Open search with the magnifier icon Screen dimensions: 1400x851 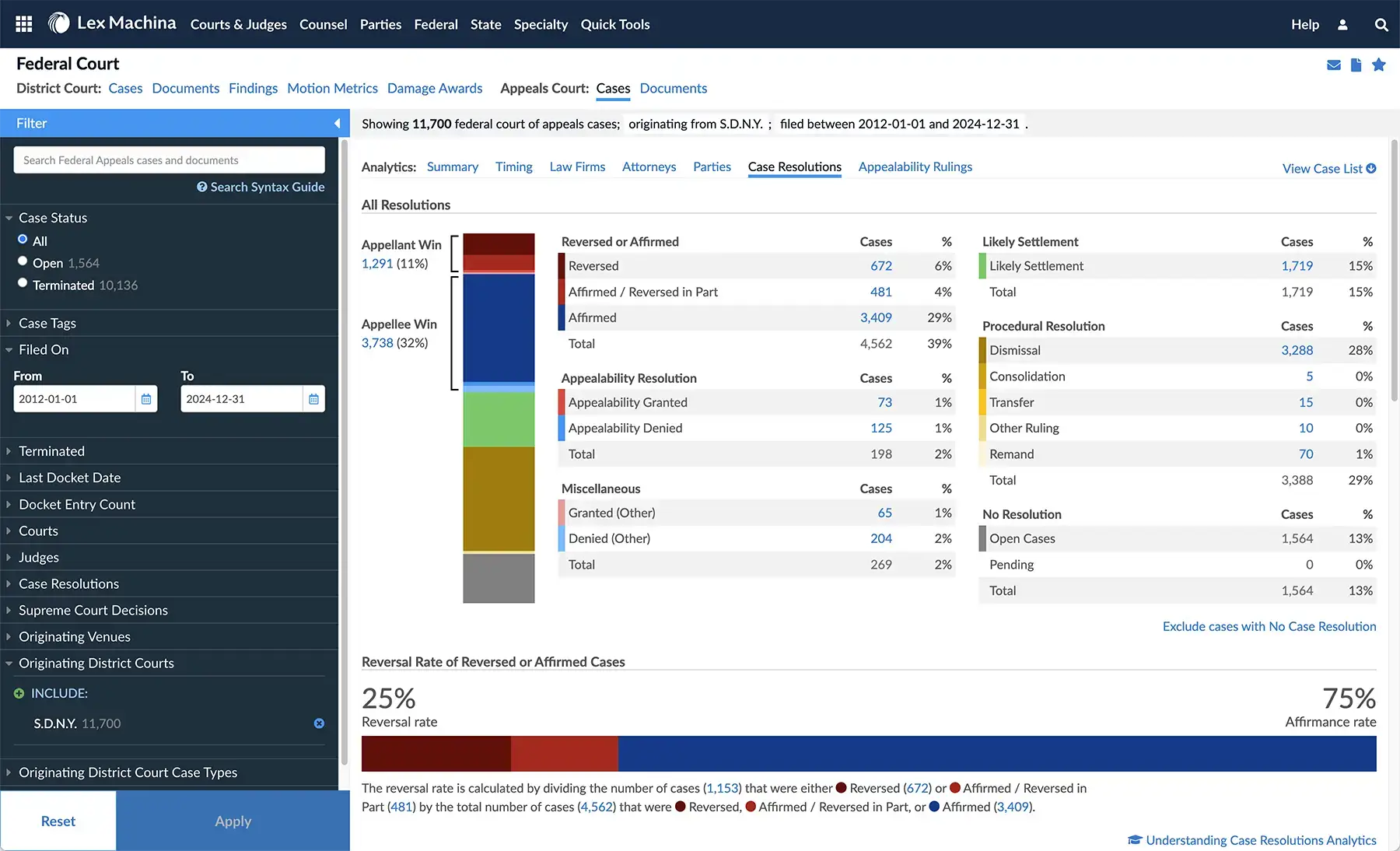[x=1381, y=24]
